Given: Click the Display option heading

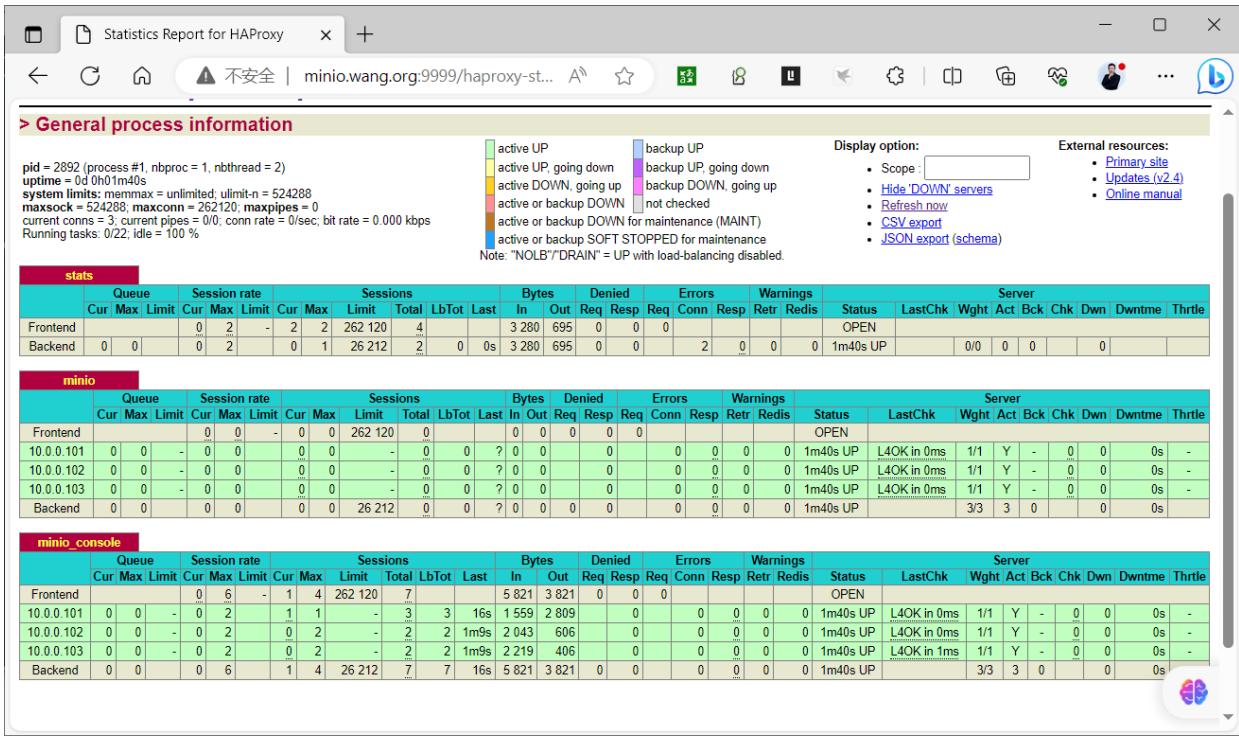Looking at the screenshot, I should coord(877,146).
